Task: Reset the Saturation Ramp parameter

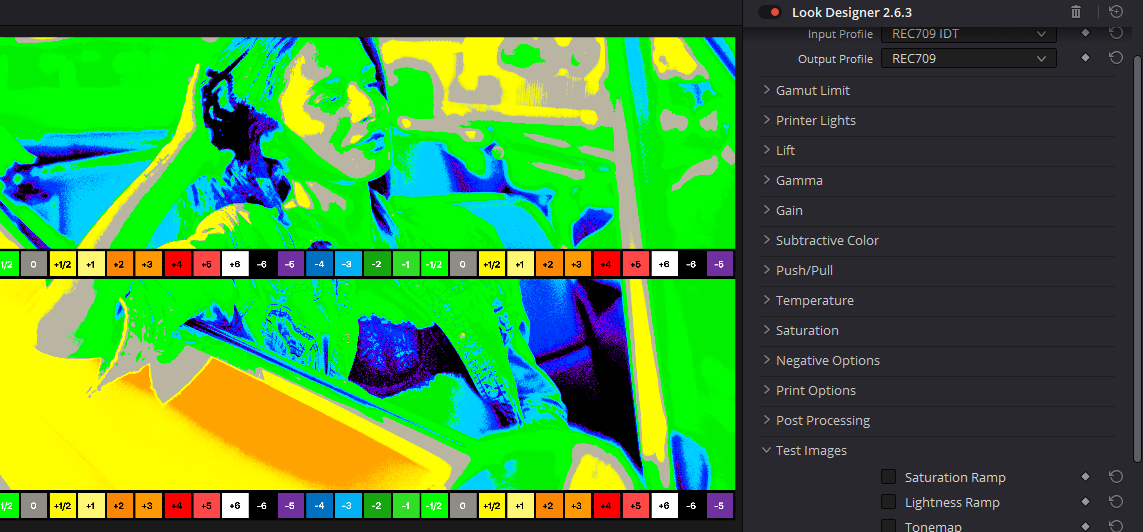Action: coord(1115,477)
